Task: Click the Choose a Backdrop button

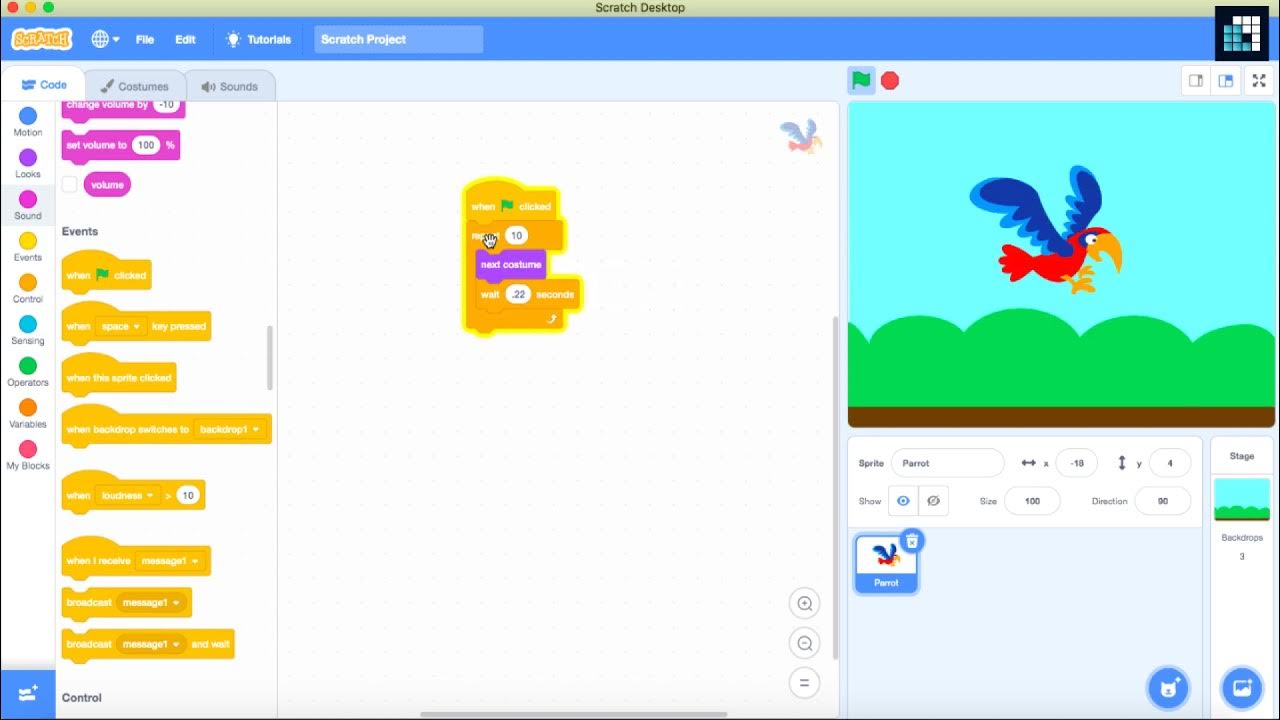Action: (1242, 688)
